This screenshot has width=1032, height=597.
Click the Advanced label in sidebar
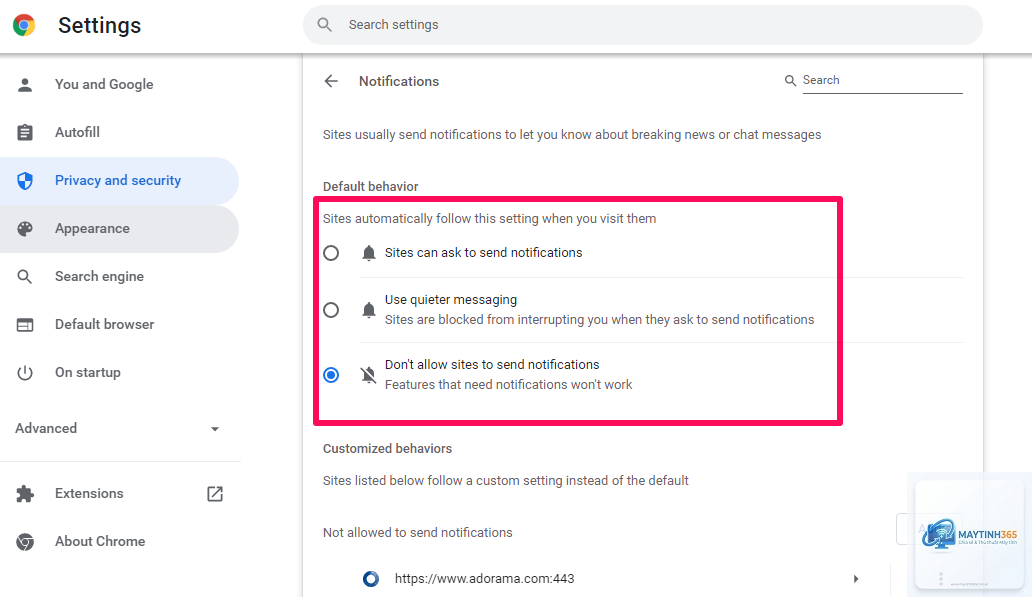[46, 428]
